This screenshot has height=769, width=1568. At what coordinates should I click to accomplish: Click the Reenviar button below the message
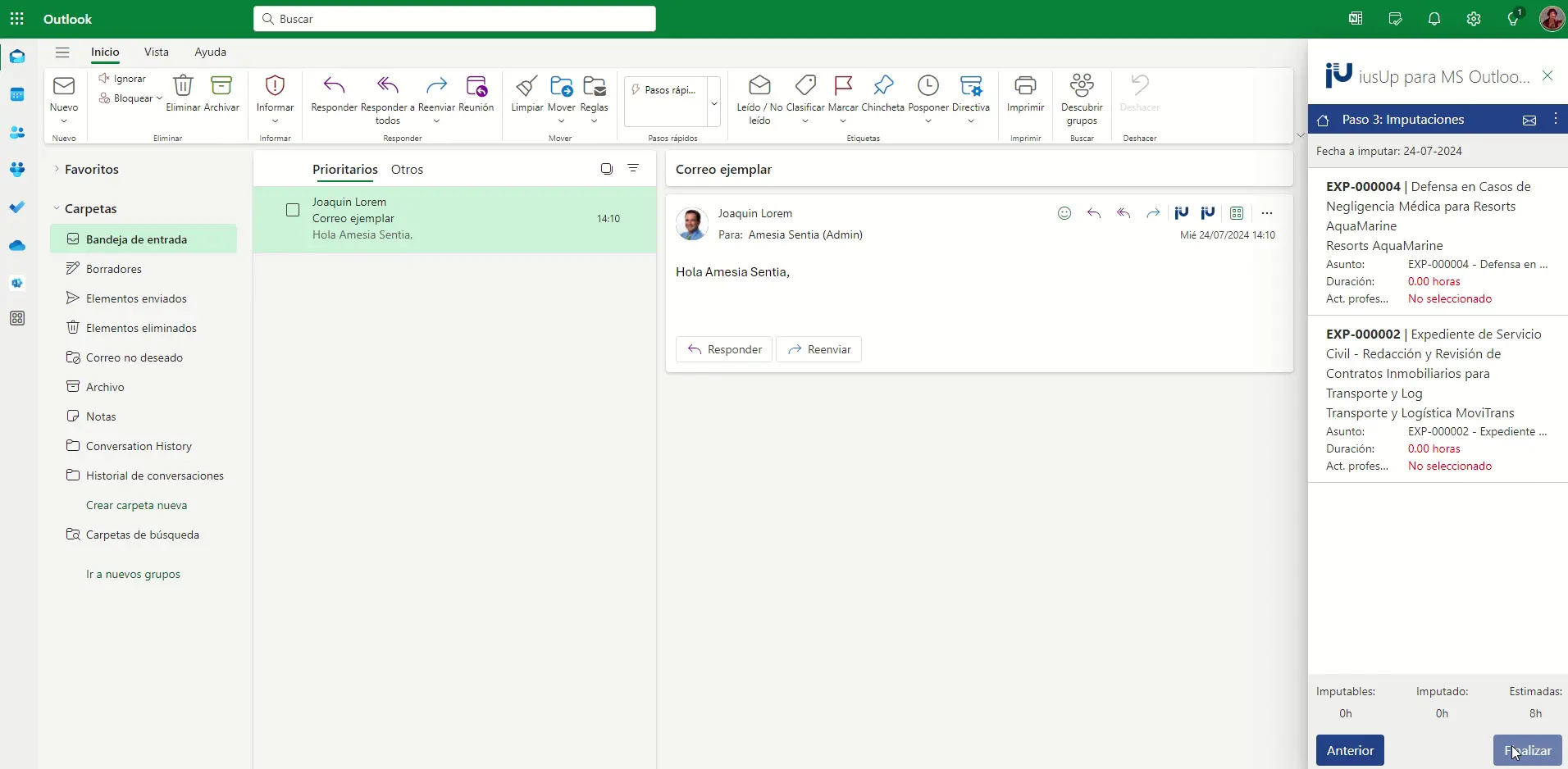point(818,349)
